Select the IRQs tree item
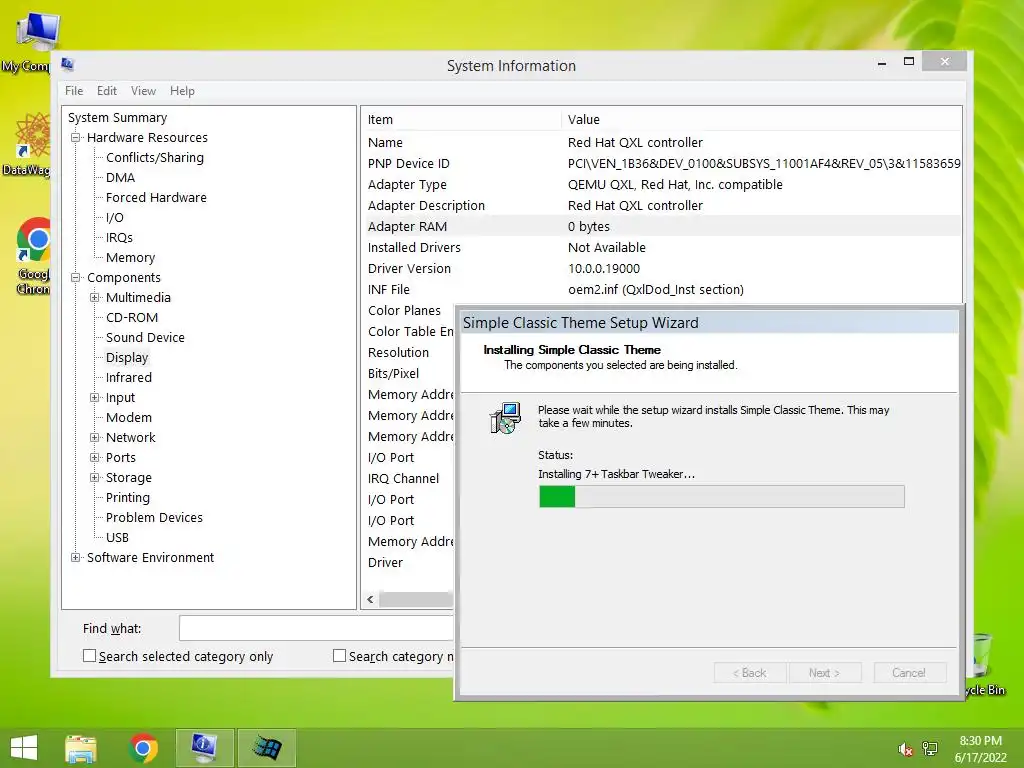The height and width of the screenshot is (768, 1024). (x=120, y=238)
